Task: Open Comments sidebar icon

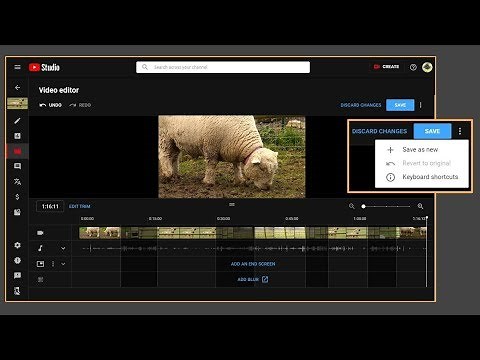Action: pyautogui.click(x=17, y=166)
